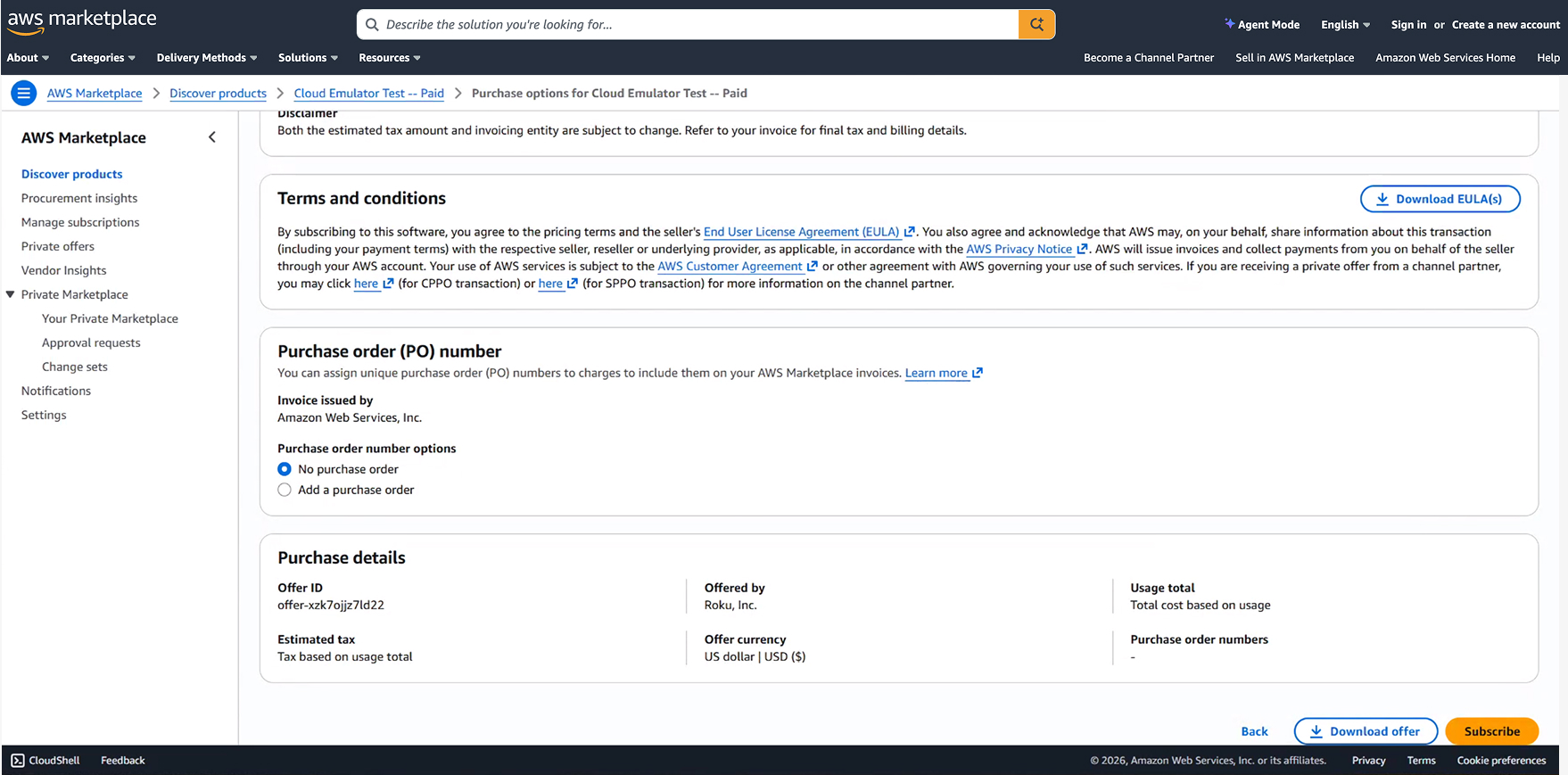Click the AWS Marketplace logo
This screenshot has width=1568, height=775.
click(x=82, y=21)
